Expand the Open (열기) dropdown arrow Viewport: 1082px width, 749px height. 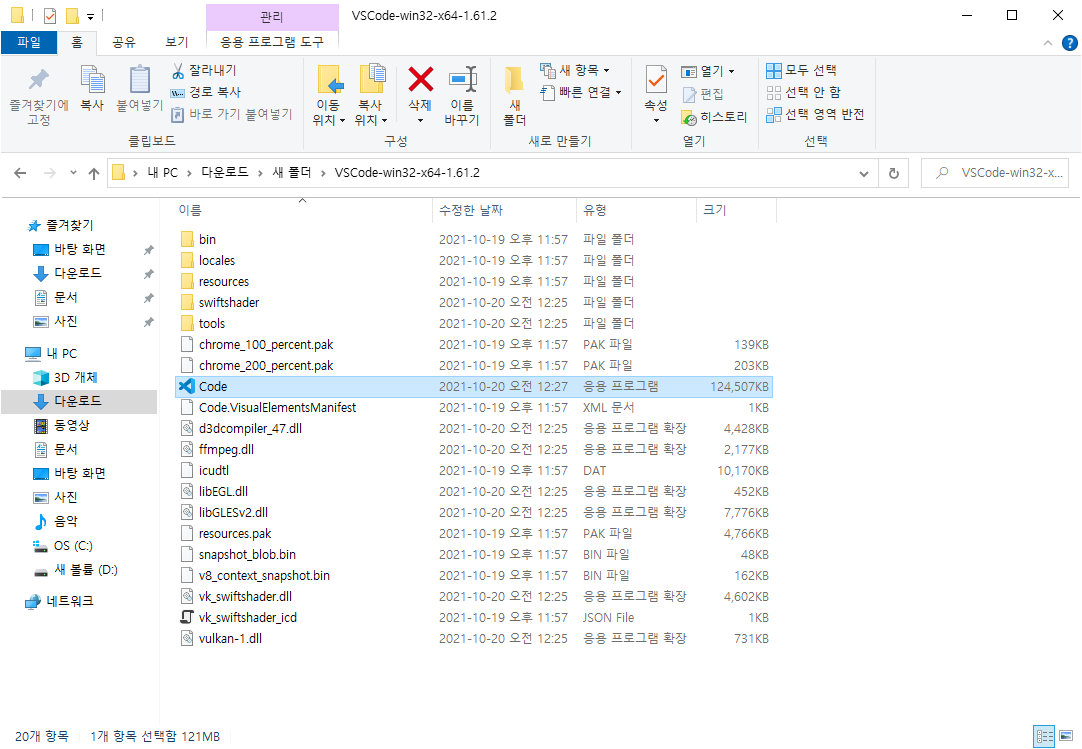coord(731,71)
